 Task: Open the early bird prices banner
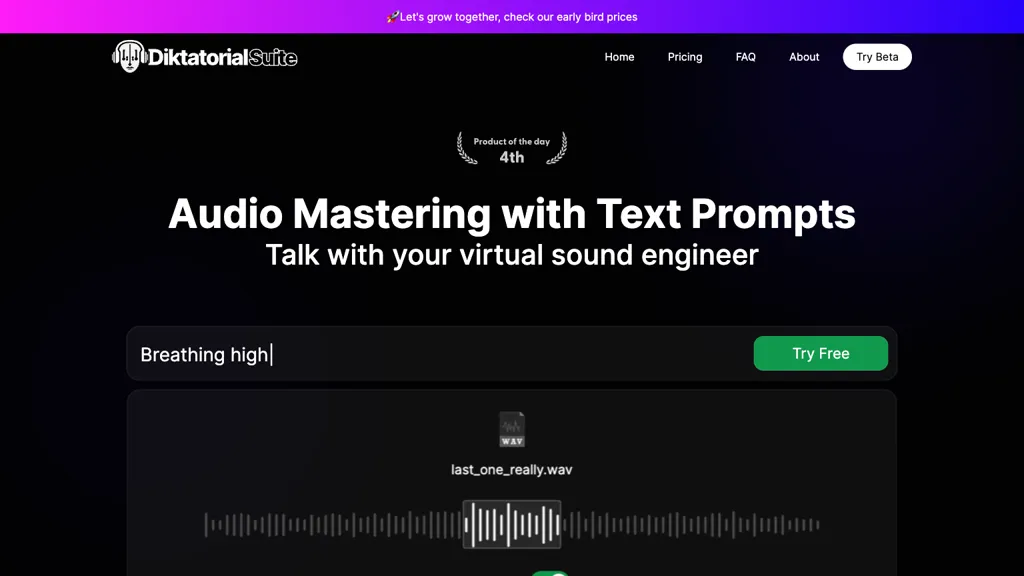tap(512, 17)
